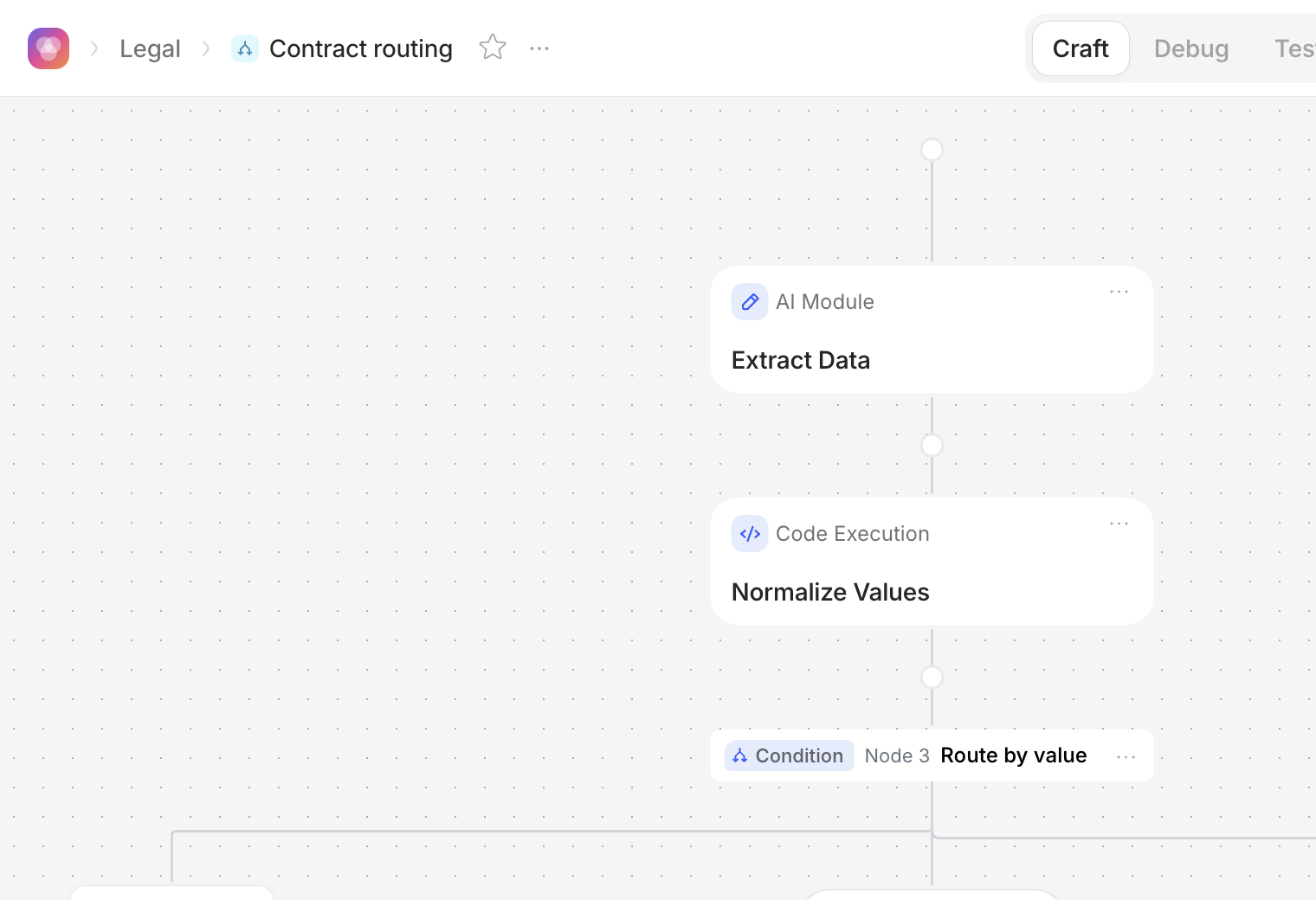Click connector below Normalize Values node
The image size is (1316, 900).
[x=932, y=678]
